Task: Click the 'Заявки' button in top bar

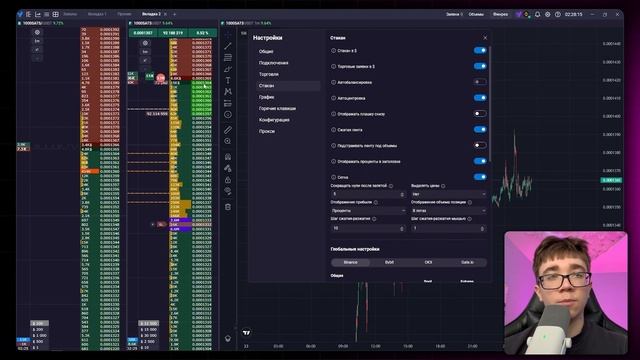Action: tap(454, 14)
